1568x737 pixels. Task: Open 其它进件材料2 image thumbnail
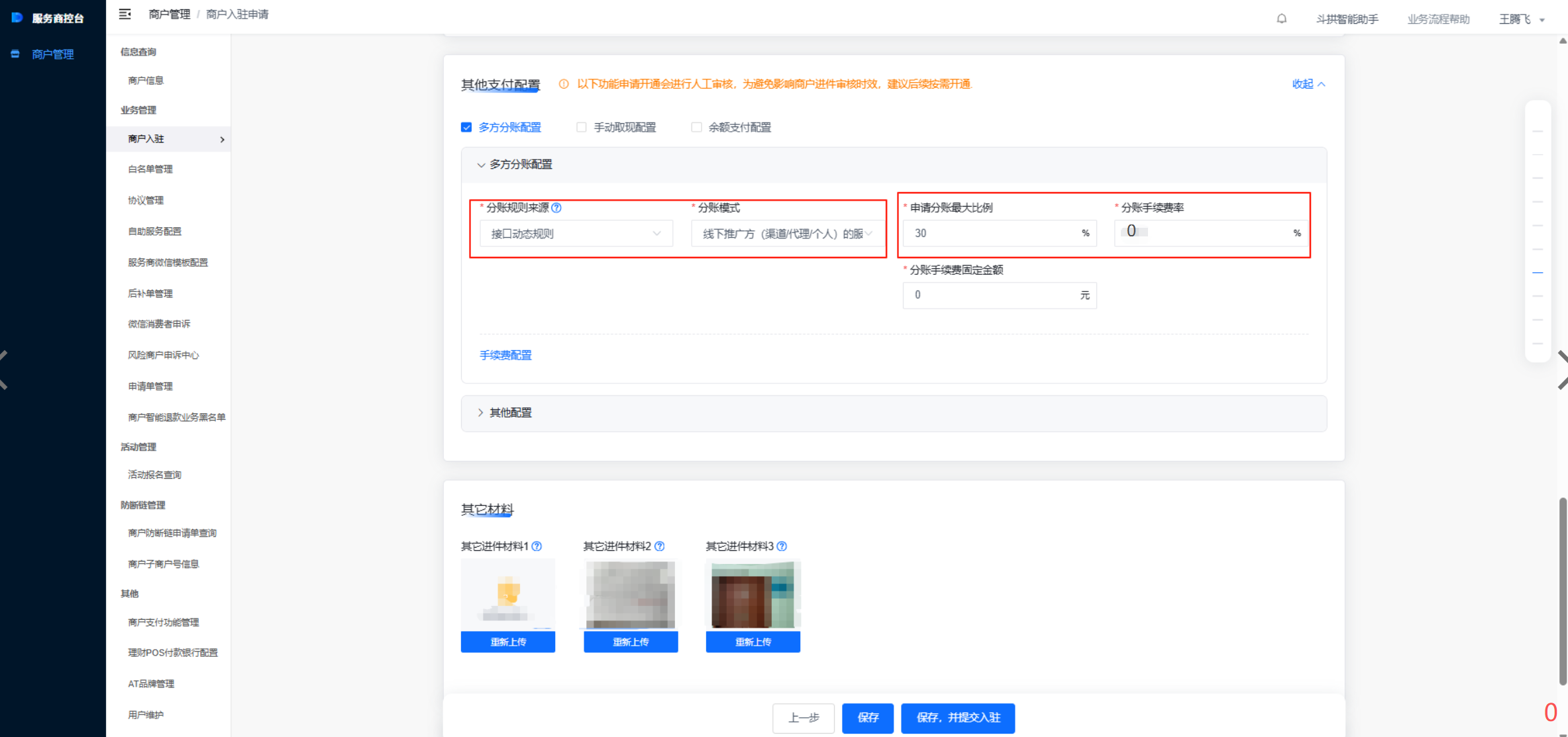point(631,594)
